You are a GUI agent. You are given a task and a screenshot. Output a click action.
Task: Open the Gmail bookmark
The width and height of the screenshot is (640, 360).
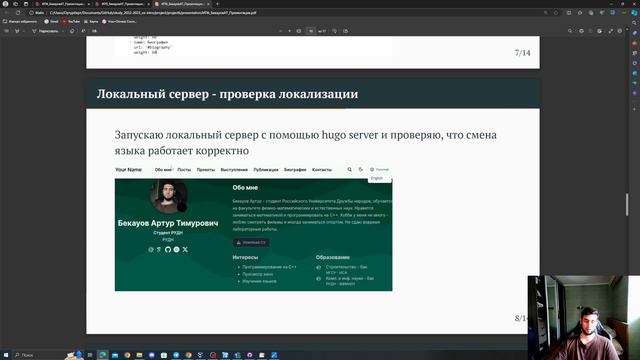(51, 21)
